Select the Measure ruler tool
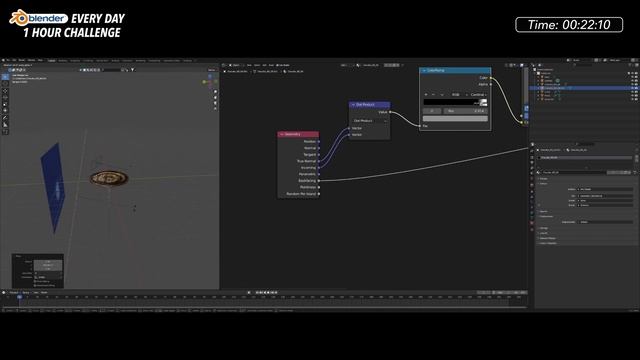The width and height of the screenshot is (640, 360). click(x=5, y=124)
